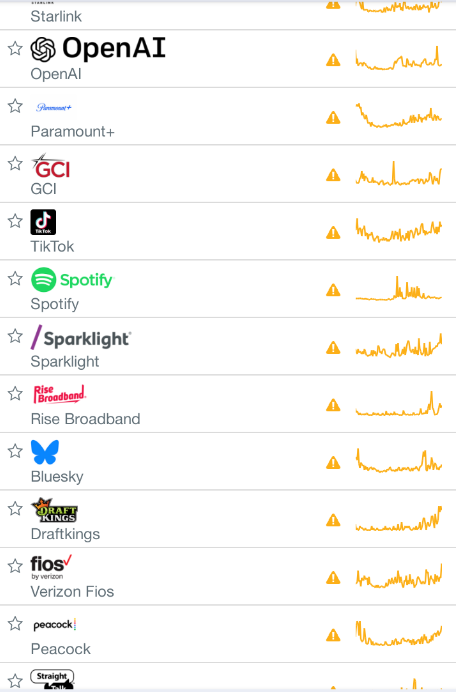Toggle the star next to Paramount+

point(15,106)
